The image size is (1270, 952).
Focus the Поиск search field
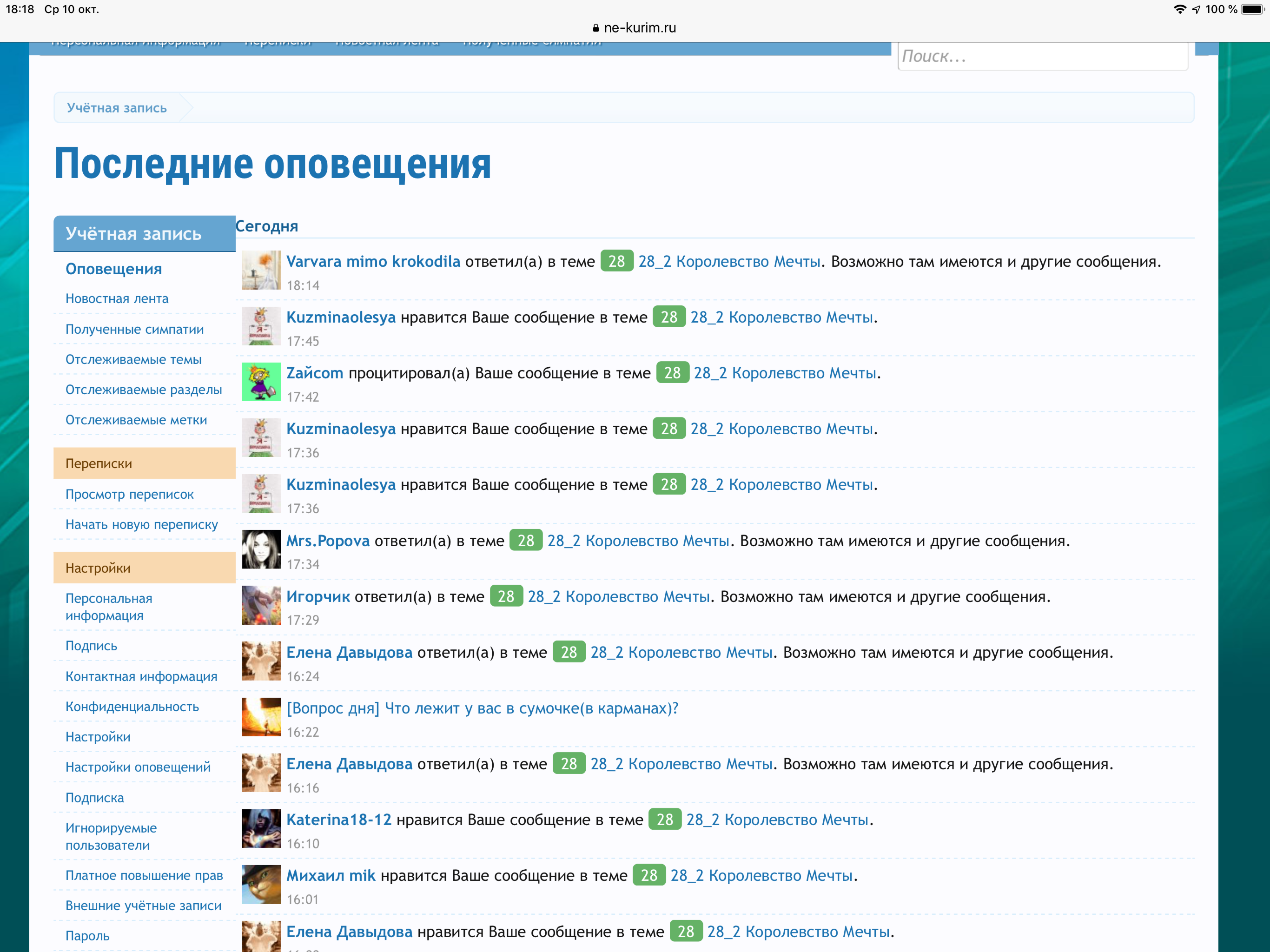(1042, 56)
